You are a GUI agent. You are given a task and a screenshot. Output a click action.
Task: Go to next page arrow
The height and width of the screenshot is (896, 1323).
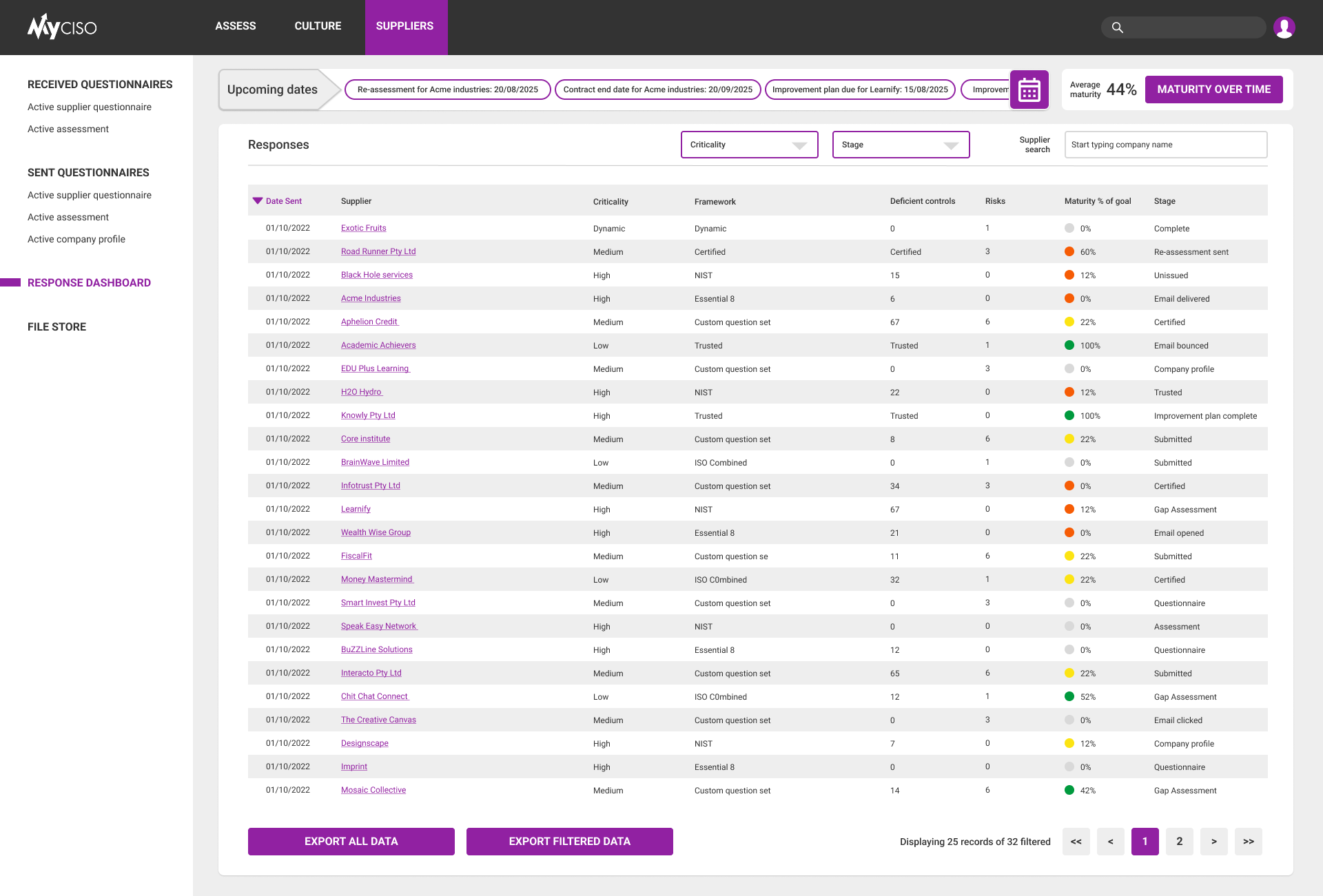[1213, 842]
